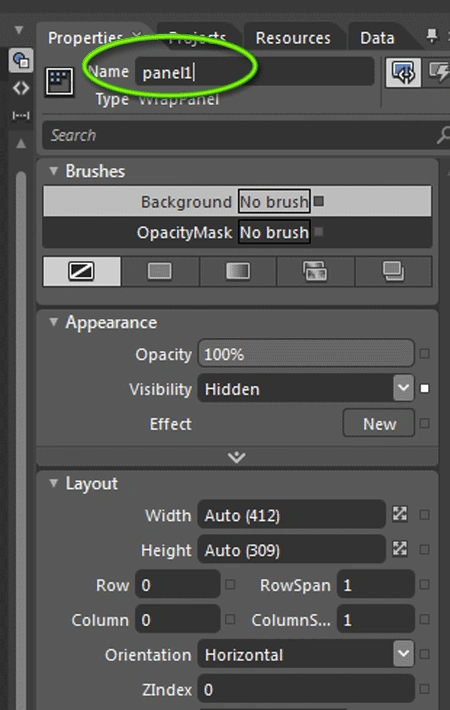Image resolution: width=450 pixels, height=710 pixels.
Task: Click Width advanced options square
Action: (425, 515)
